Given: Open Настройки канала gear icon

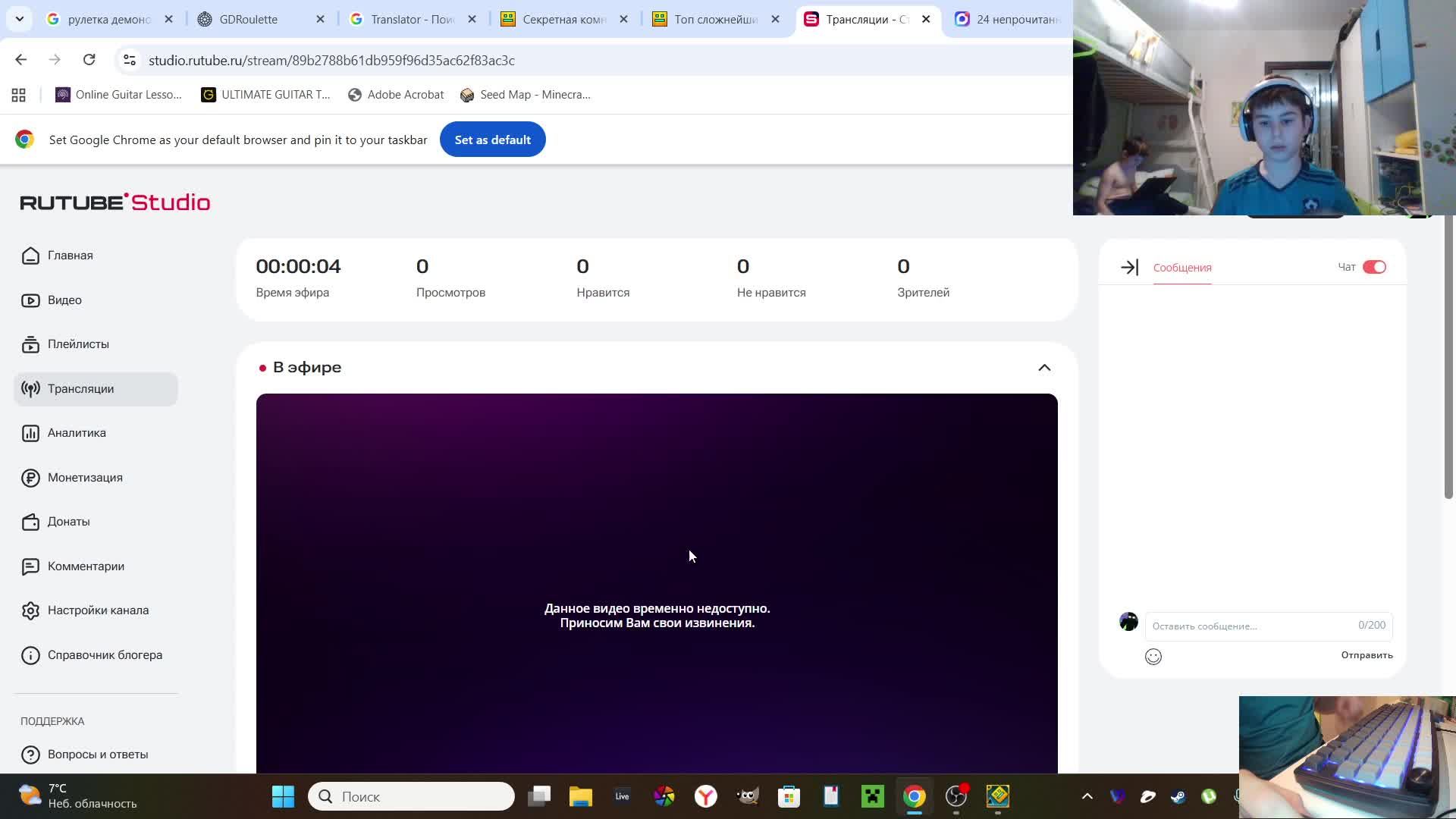Looking at the screenshot, I should pyautogui.click(x=30, y=610).
